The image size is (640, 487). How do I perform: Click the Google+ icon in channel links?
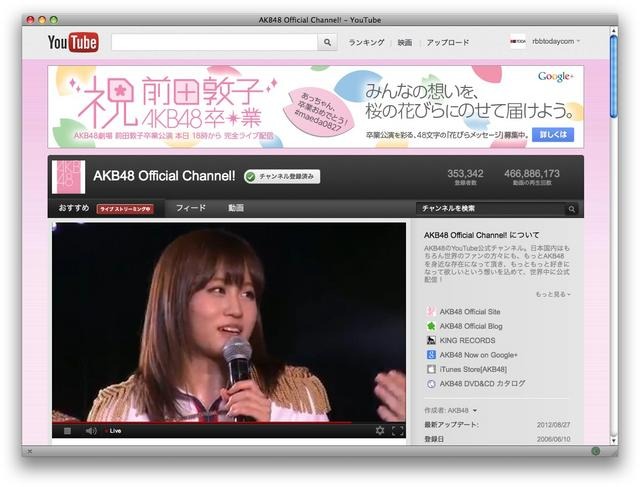coord(431,354)
